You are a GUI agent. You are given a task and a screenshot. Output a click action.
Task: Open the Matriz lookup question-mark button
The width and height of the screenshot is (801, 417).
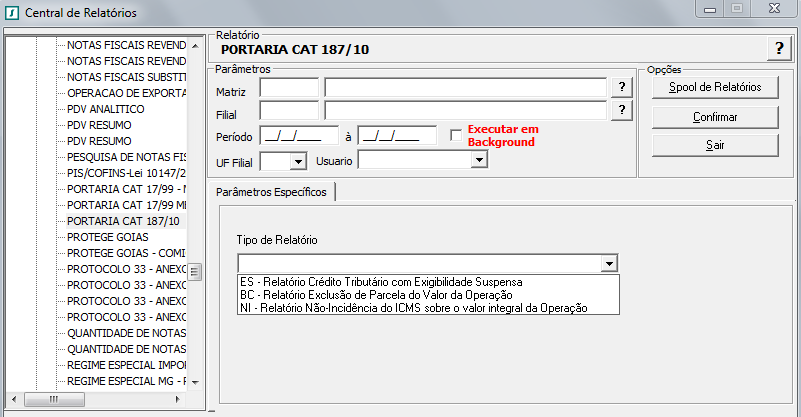622,87
